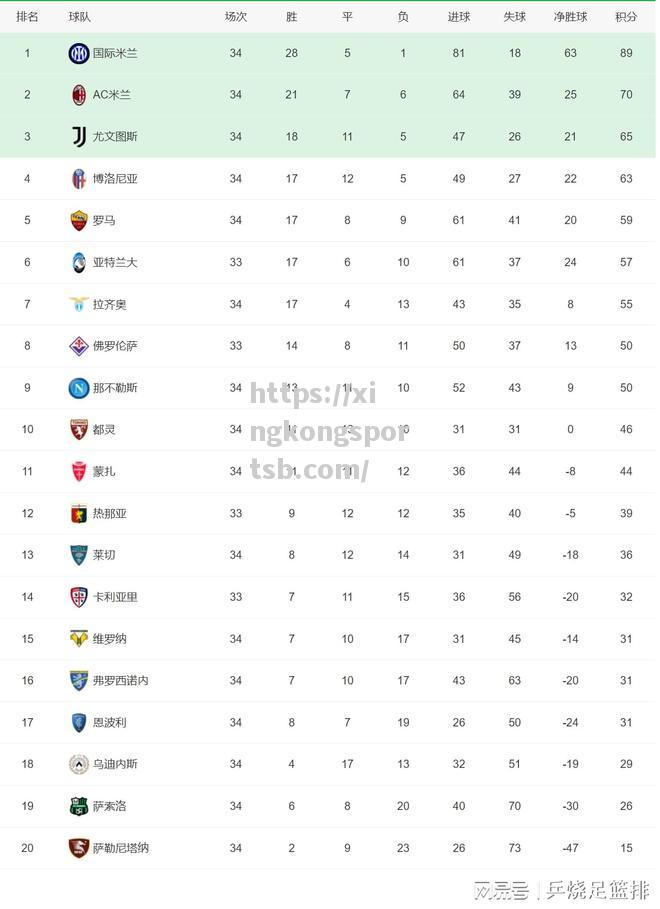Click the Napoli N logo
This screenshot has width=660, height=909.
79,388
